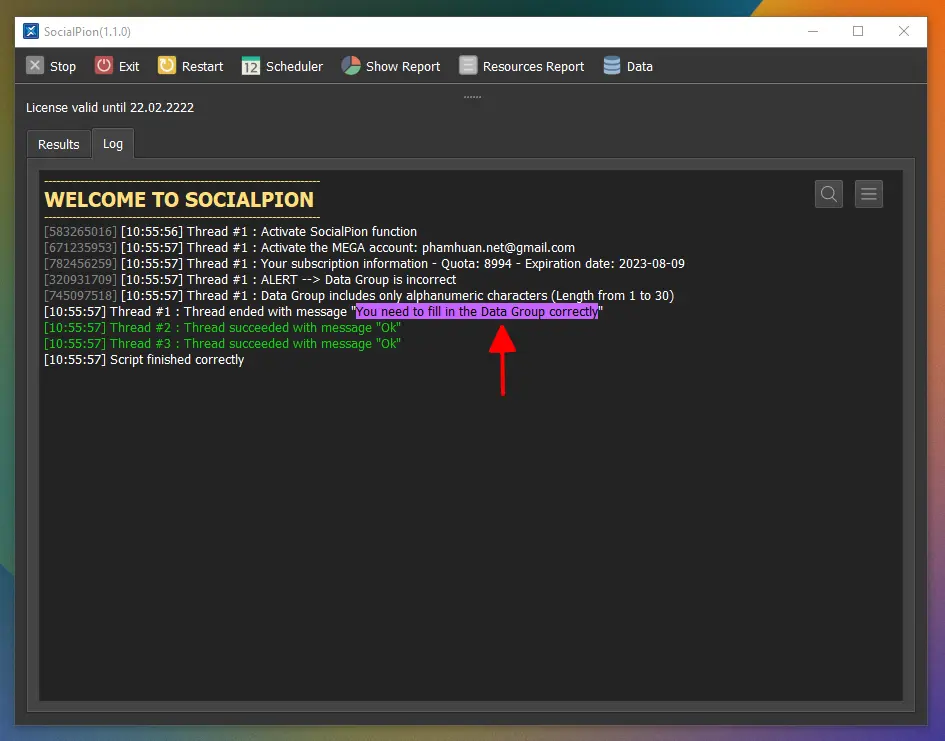Click log ID [583265016]
This screenshot has height=741, width=945.
point(80,231)
